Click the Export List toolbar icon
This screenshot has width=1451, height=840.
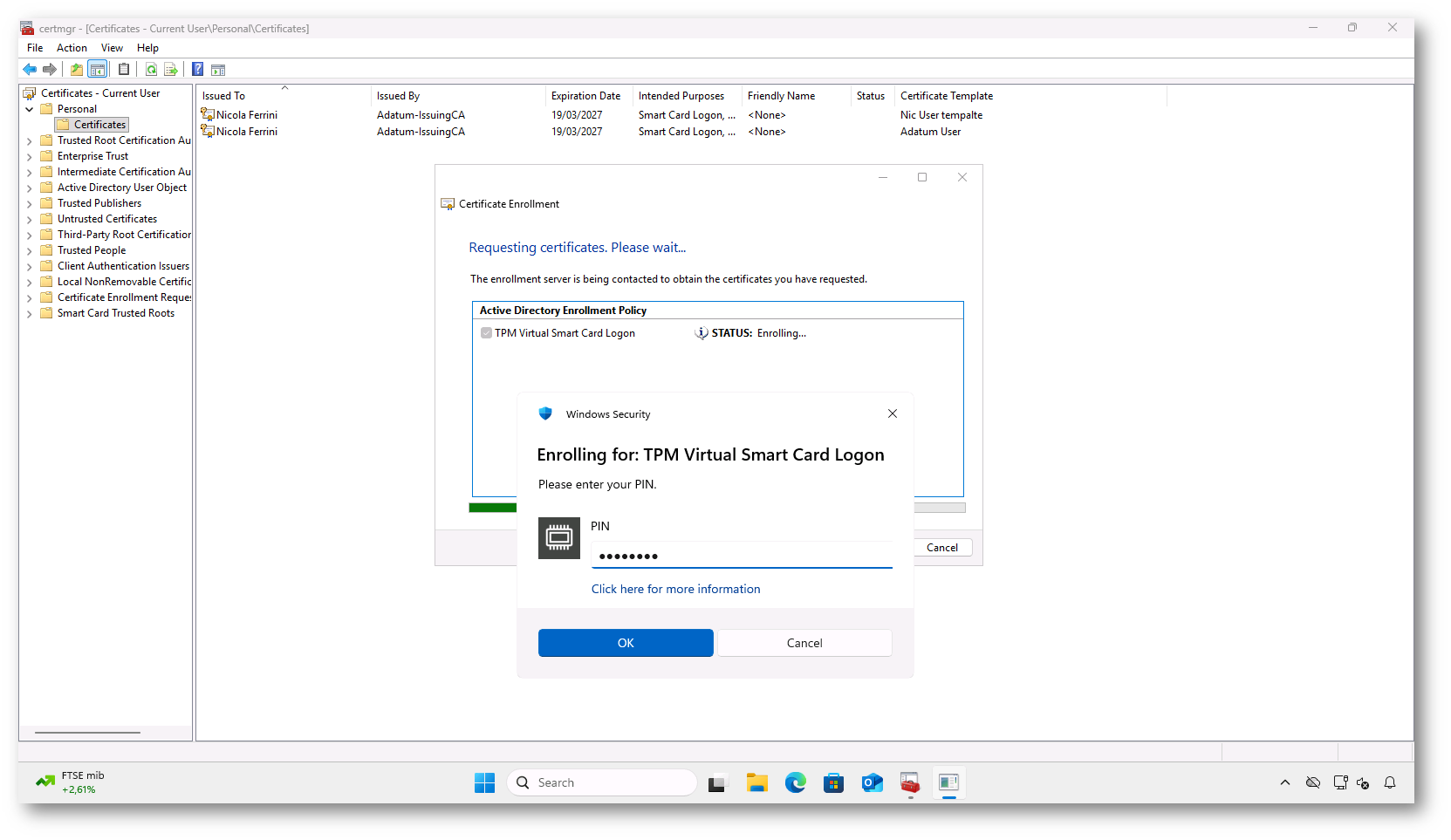click(171, 70)
